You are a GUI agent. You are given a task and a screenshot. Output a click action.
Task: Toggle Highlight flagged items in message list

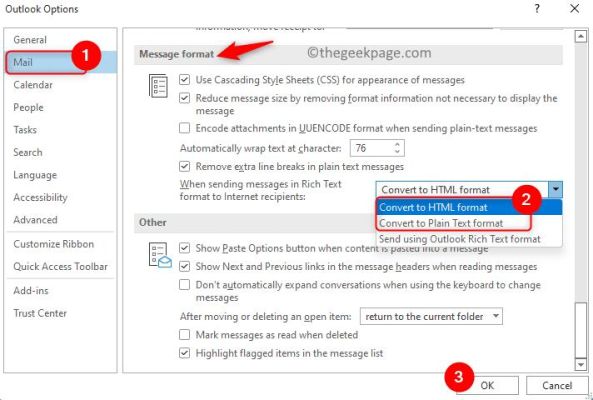pyautogui.click(x=184, y=353)
